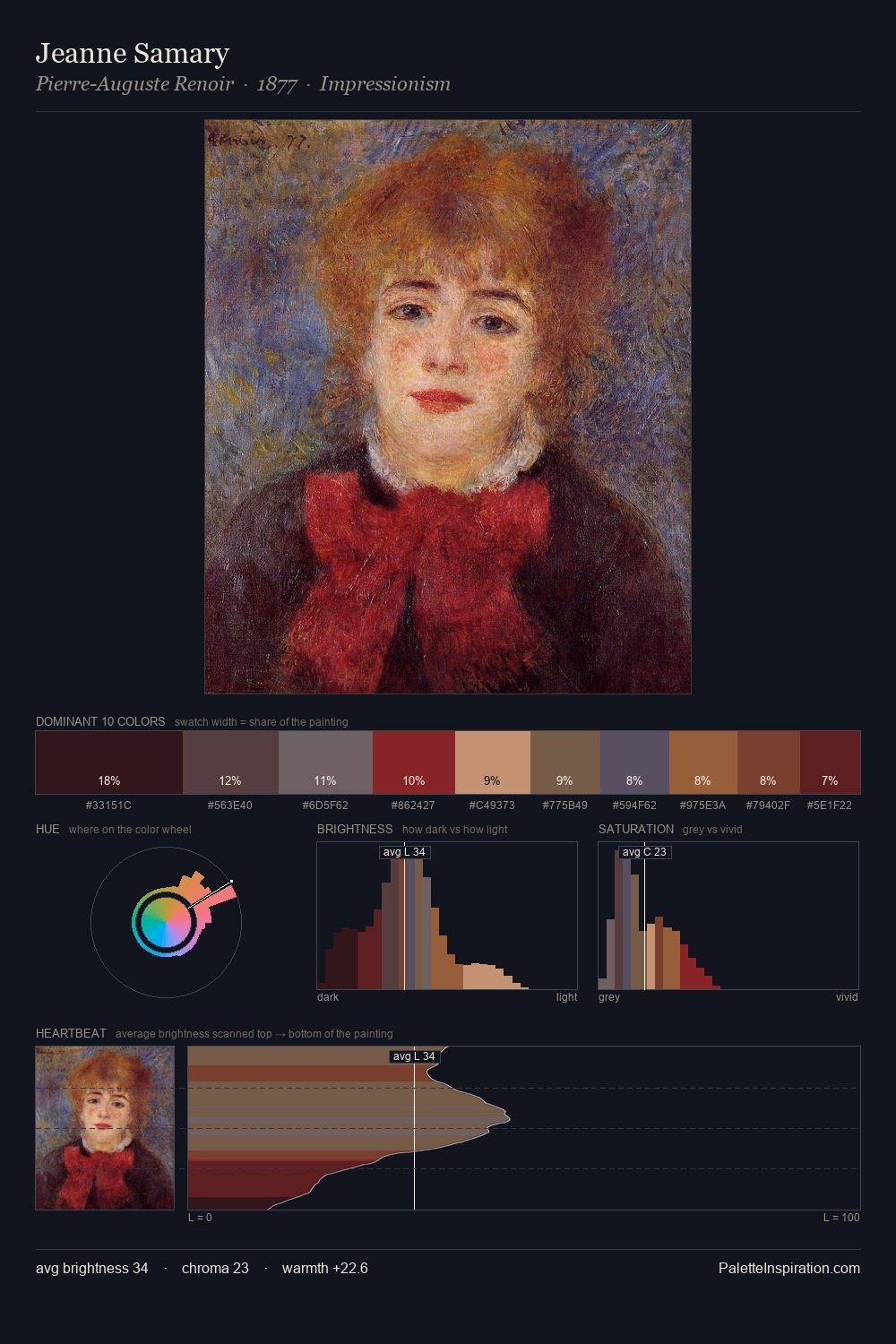Click the avg brightness 34 footer stat

tap(92, 1269)
